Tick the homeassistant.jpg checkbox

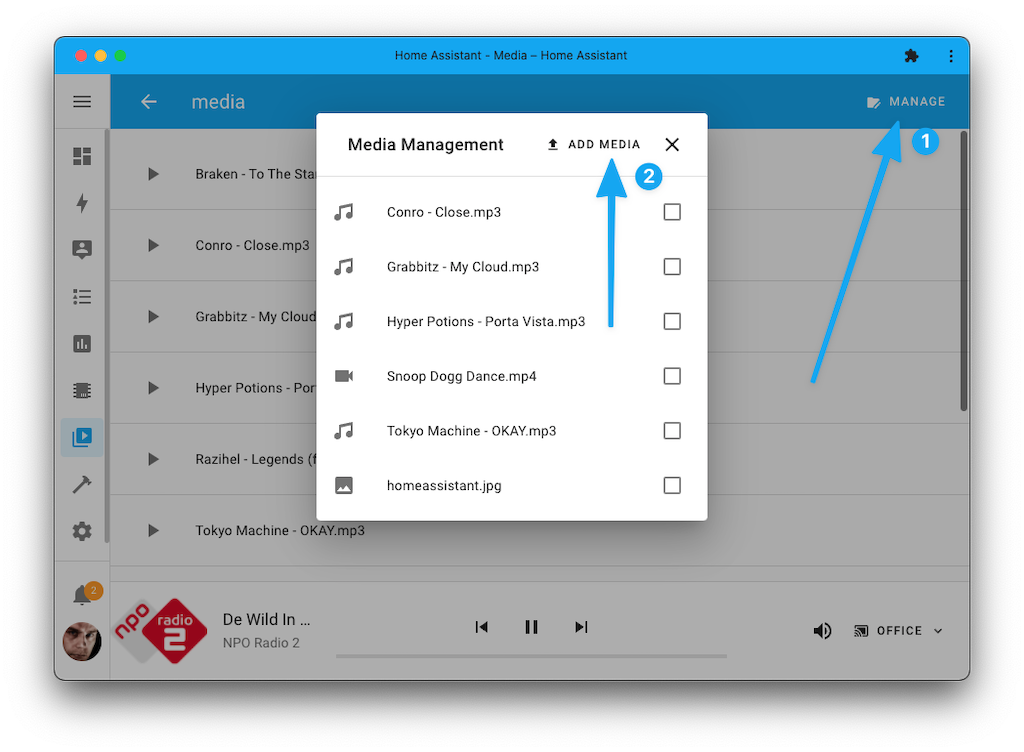[671, 485]
